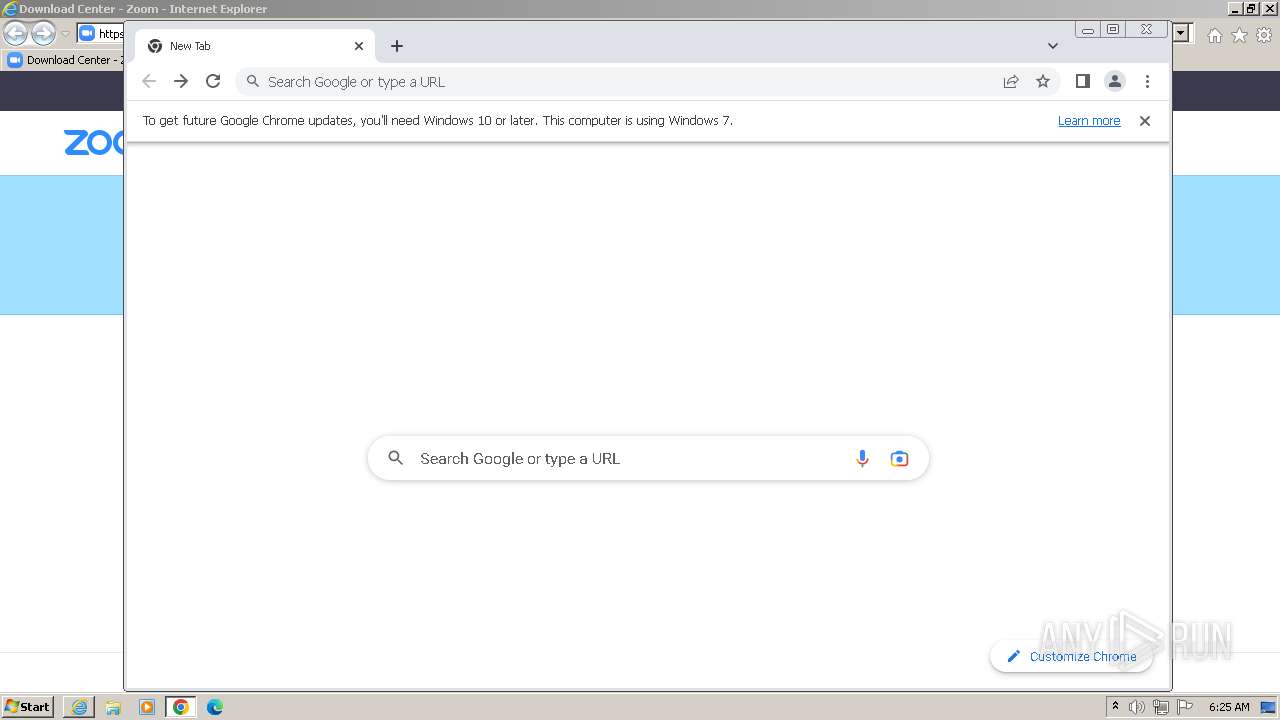
Task: Click the Show desktop button
Action: coord(1268,707)
